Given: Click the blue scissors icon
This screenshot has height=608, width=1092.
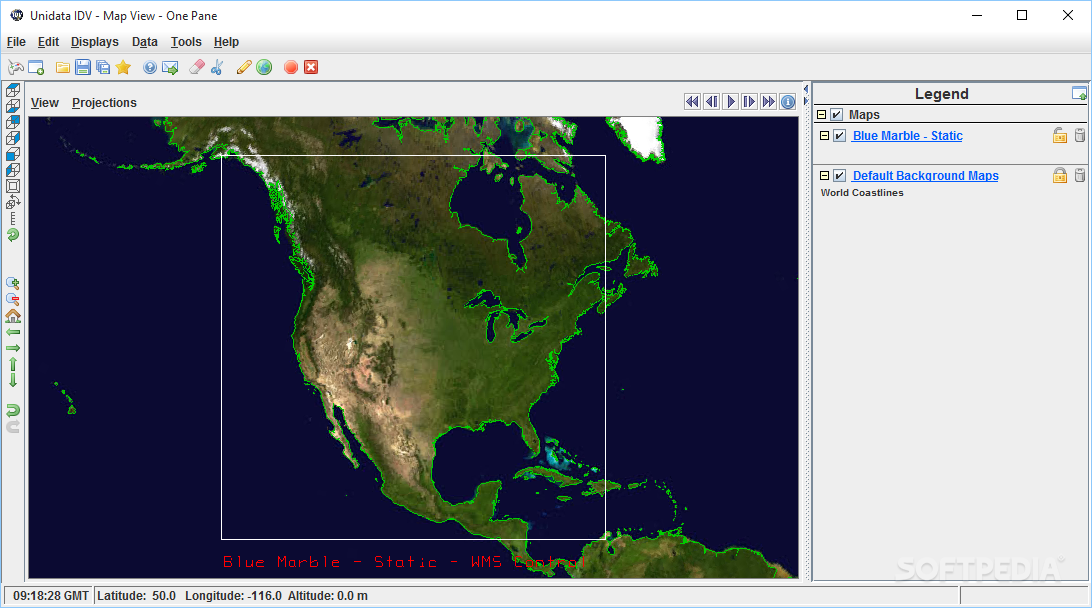Looking at the screenshot, I should [x=217, y=67].
